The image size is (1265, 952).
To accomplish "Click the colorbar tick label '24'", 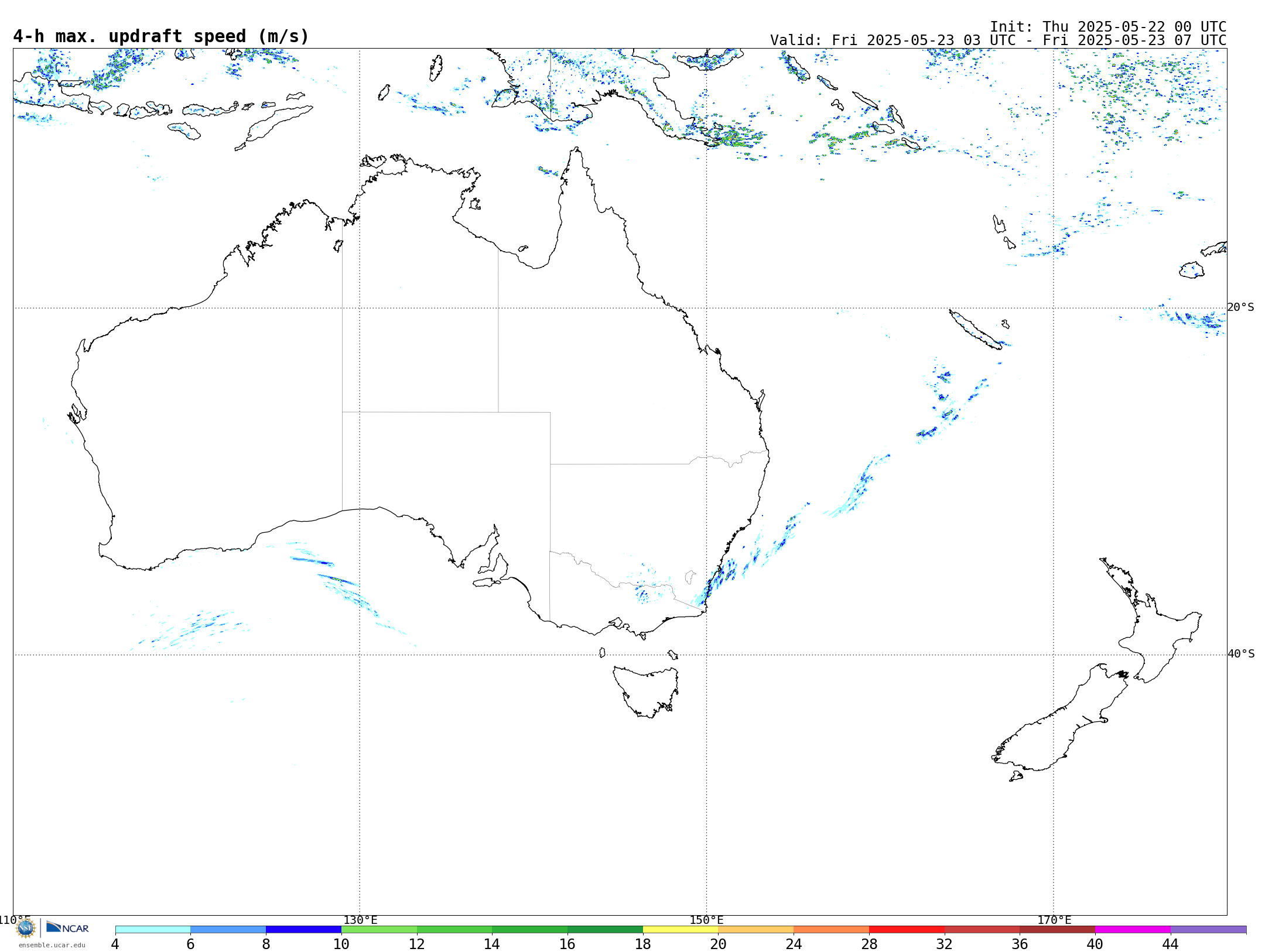I will [794, 944].
